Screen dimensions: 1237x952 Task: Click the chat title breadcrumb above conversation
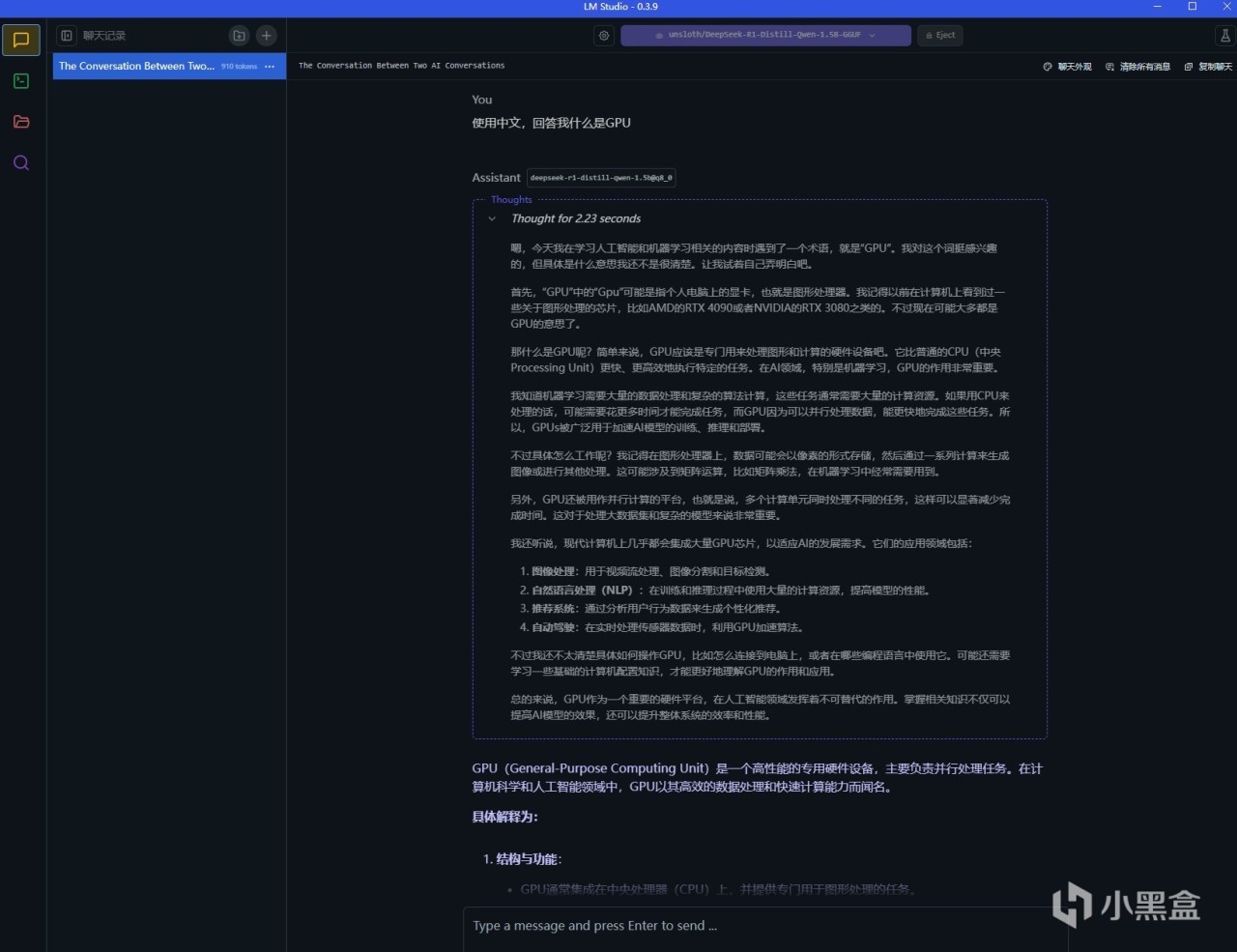[x=401, y=66]
